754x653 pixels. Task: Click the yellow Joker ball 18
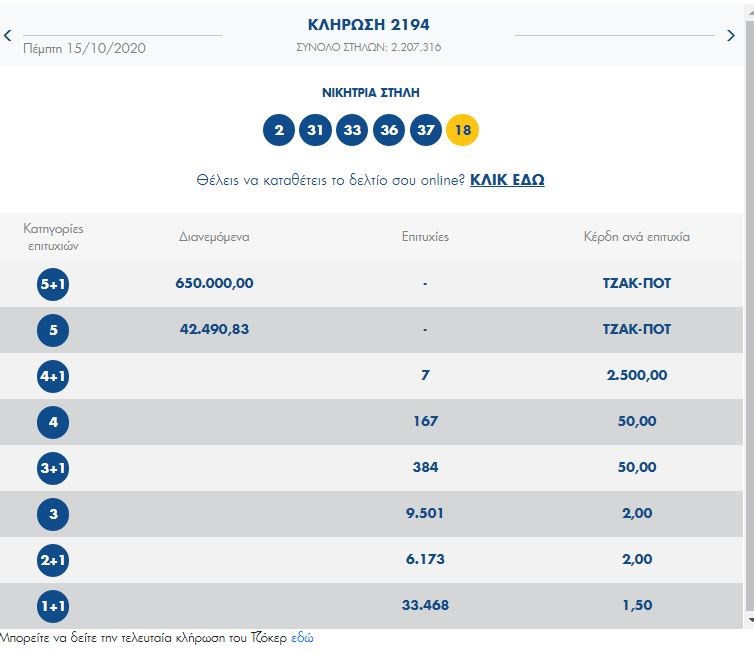(x=463, y=129)
